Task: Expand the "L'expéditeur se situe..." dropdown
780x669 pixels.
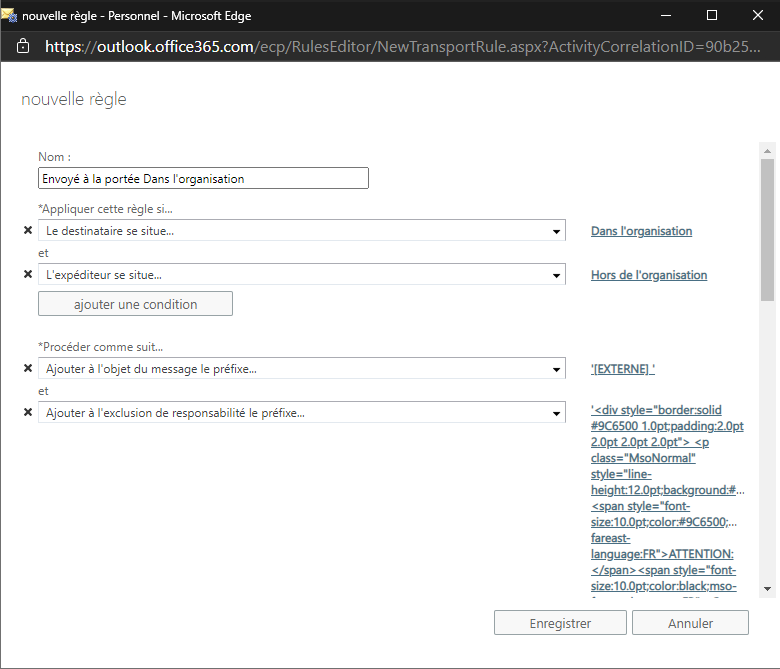Action: click(x=301, y=275)
